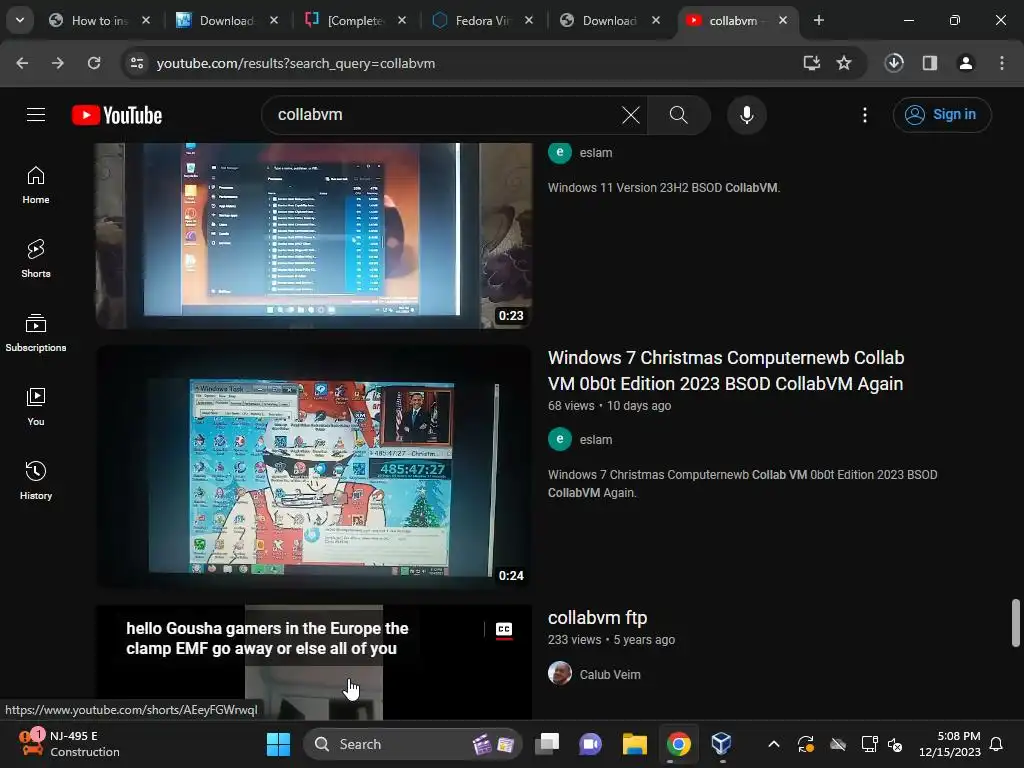Click taskbar Search box
Image resolution: width=1024 pixels, height=768 pixels.
pyautogui.click(x=413, y=744)
